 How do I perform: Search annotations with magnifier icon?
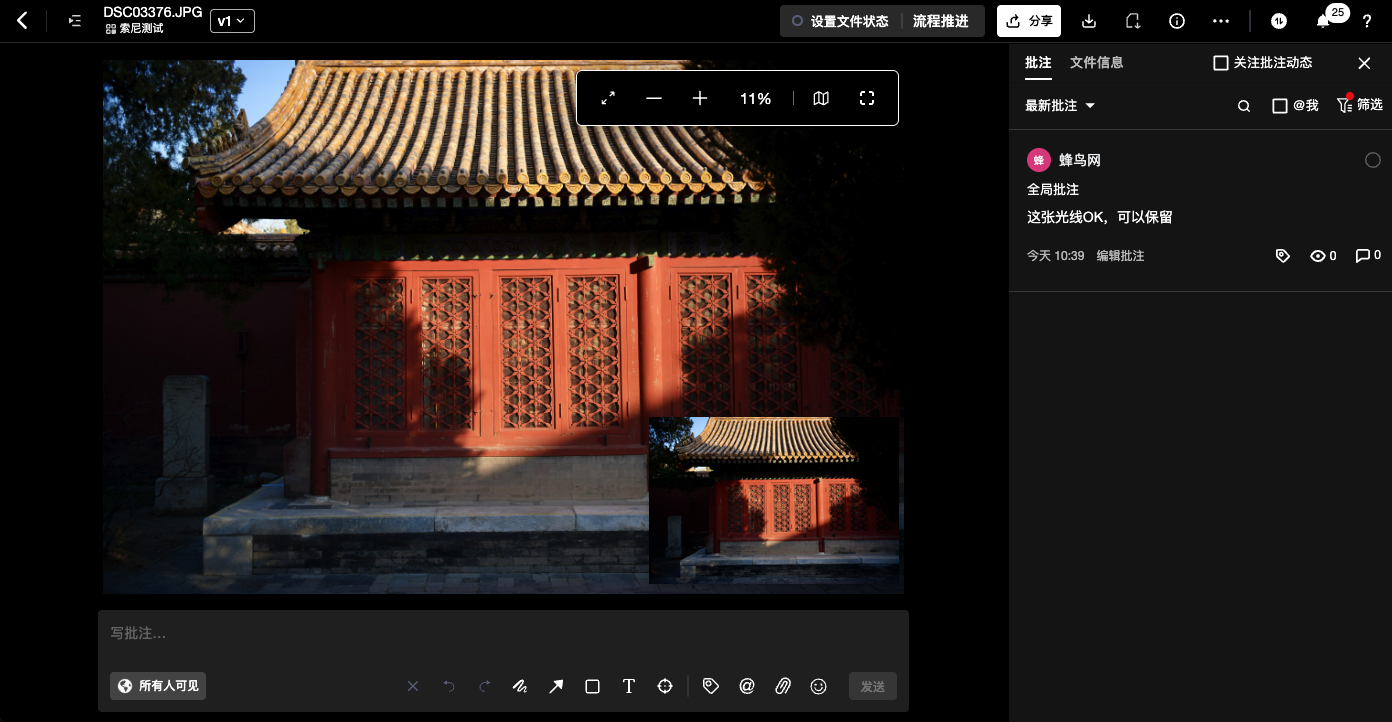1244,106
